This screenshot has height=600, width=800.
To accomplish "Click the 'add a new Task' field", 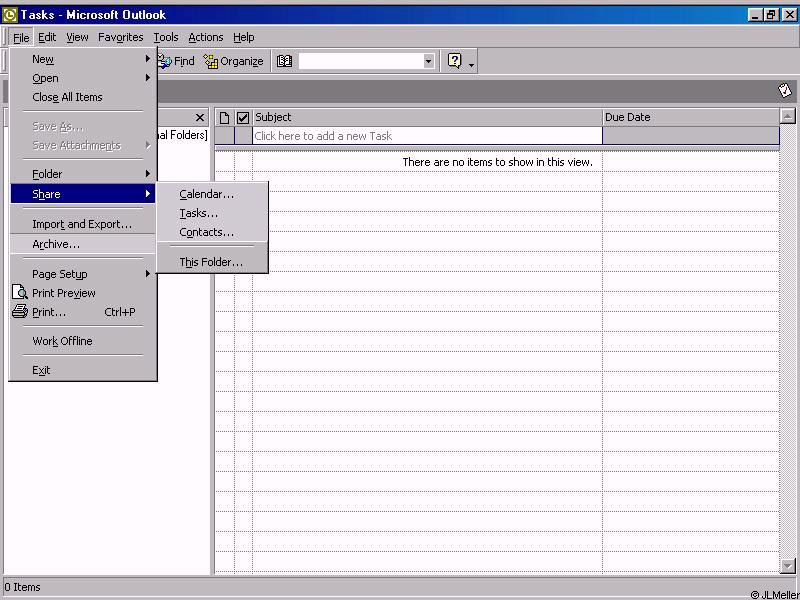I will [x=427, y=136].
